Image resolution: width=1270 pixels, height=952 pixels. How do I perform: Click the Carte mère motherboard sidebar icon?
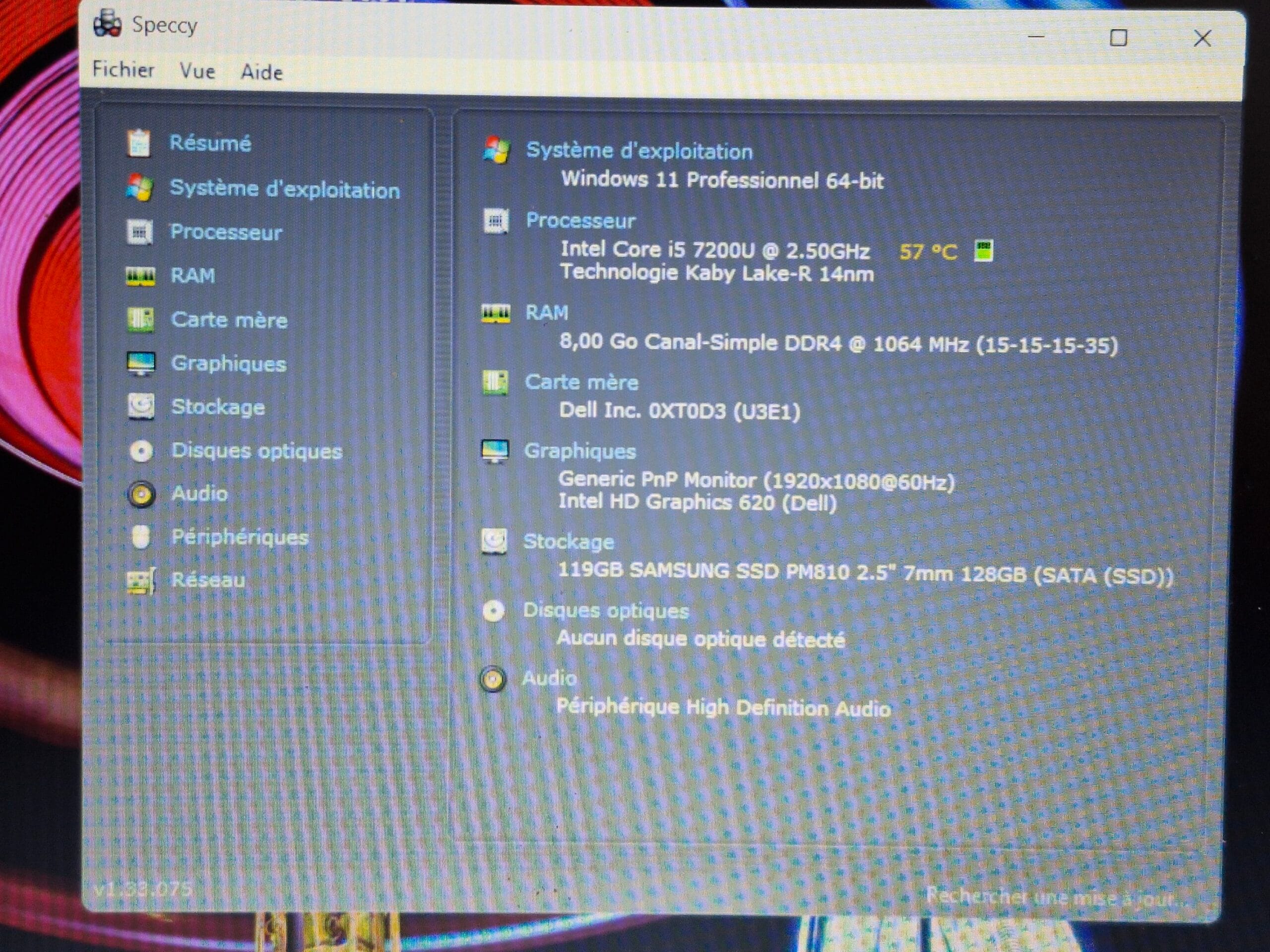pyautogui.click(x=140, y=320)
